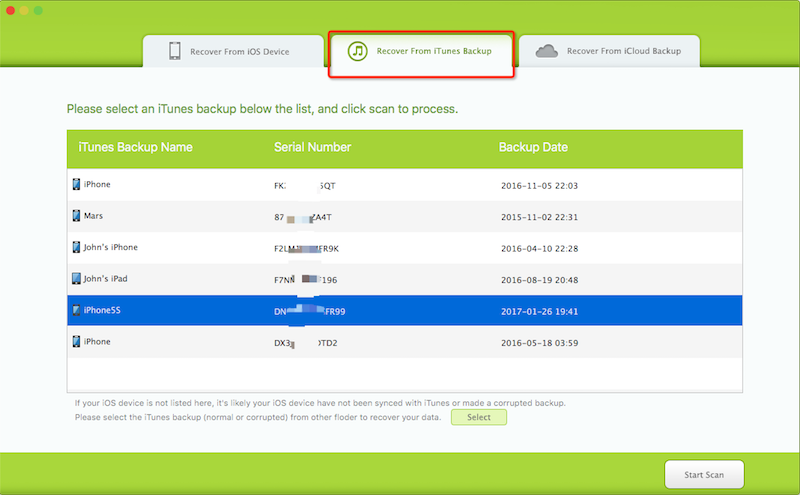The height and width of the screenshot is (495, 800).
Task: Click serial number starting with F7N
Action: pos(305,280)
